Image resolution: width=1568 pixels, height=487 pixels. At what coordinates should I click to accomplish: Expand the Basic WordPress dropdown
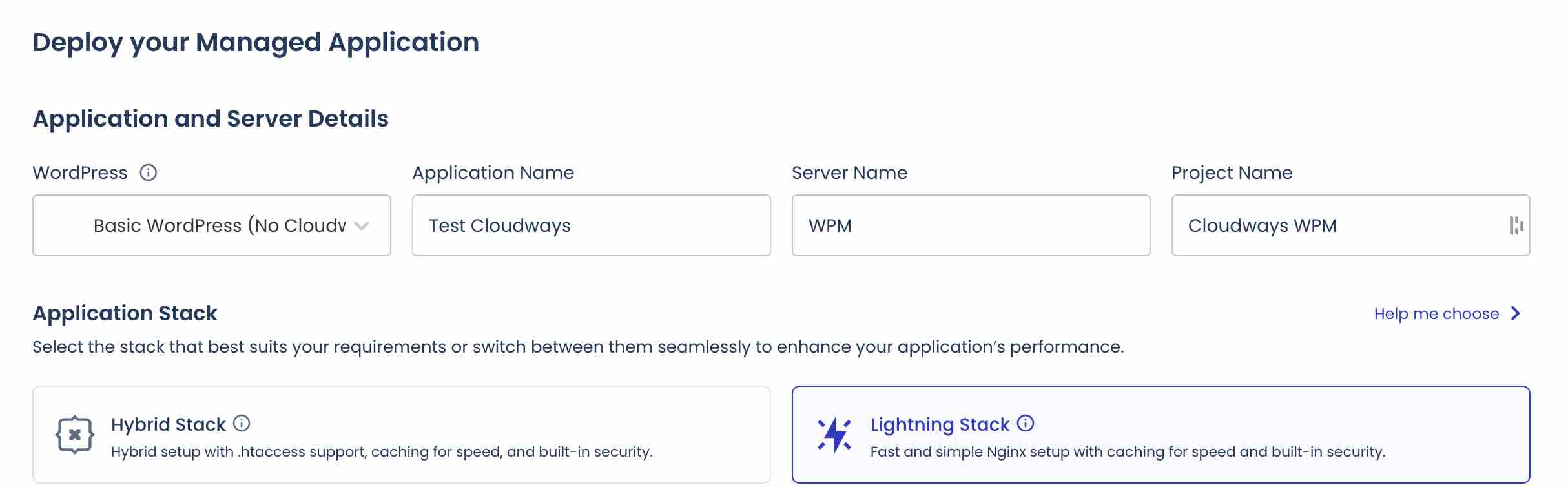pyautogui.click(x=212, y=225)
